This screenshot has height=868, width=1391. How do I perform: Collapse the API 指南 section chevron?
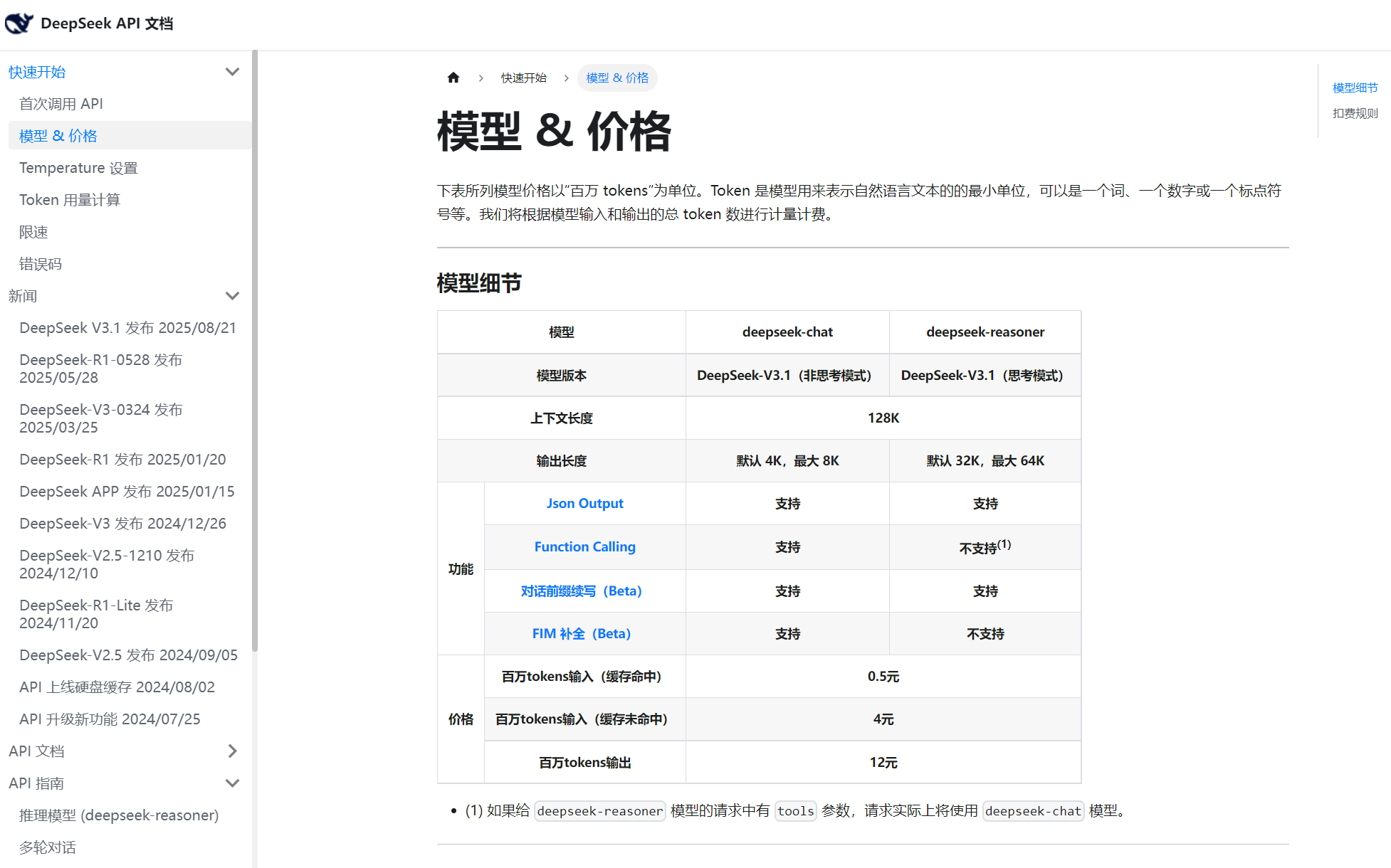[x=232, y=783]
